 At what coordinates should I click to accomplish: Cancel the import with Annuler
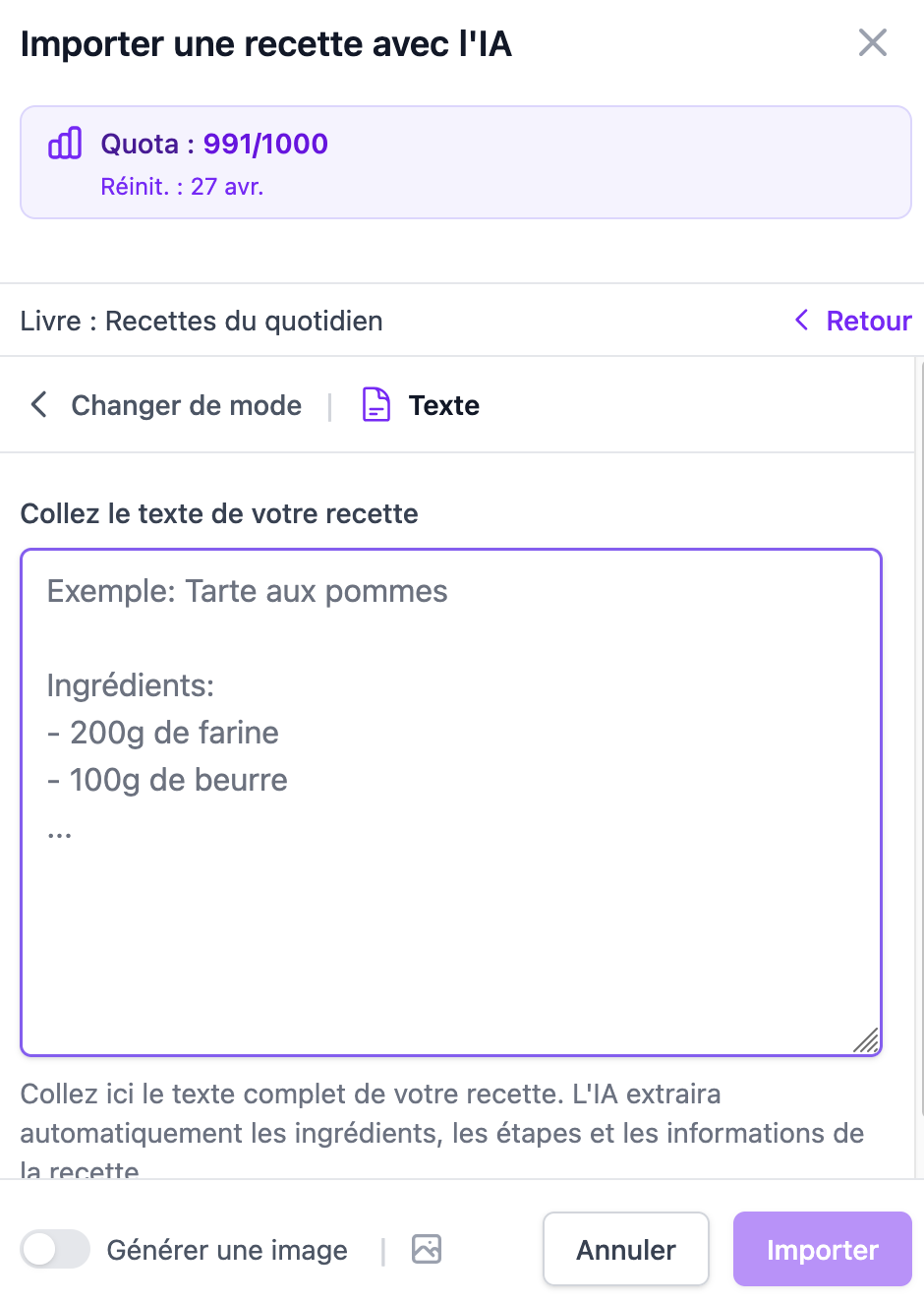(x=625, y=1249)
